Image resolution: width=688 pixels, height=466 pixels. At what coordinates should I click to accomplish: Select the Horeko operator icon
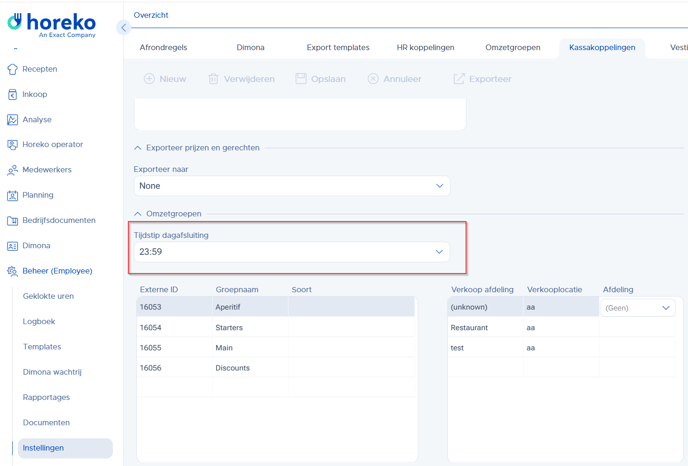pyautogui.click(x=12, y=145)
